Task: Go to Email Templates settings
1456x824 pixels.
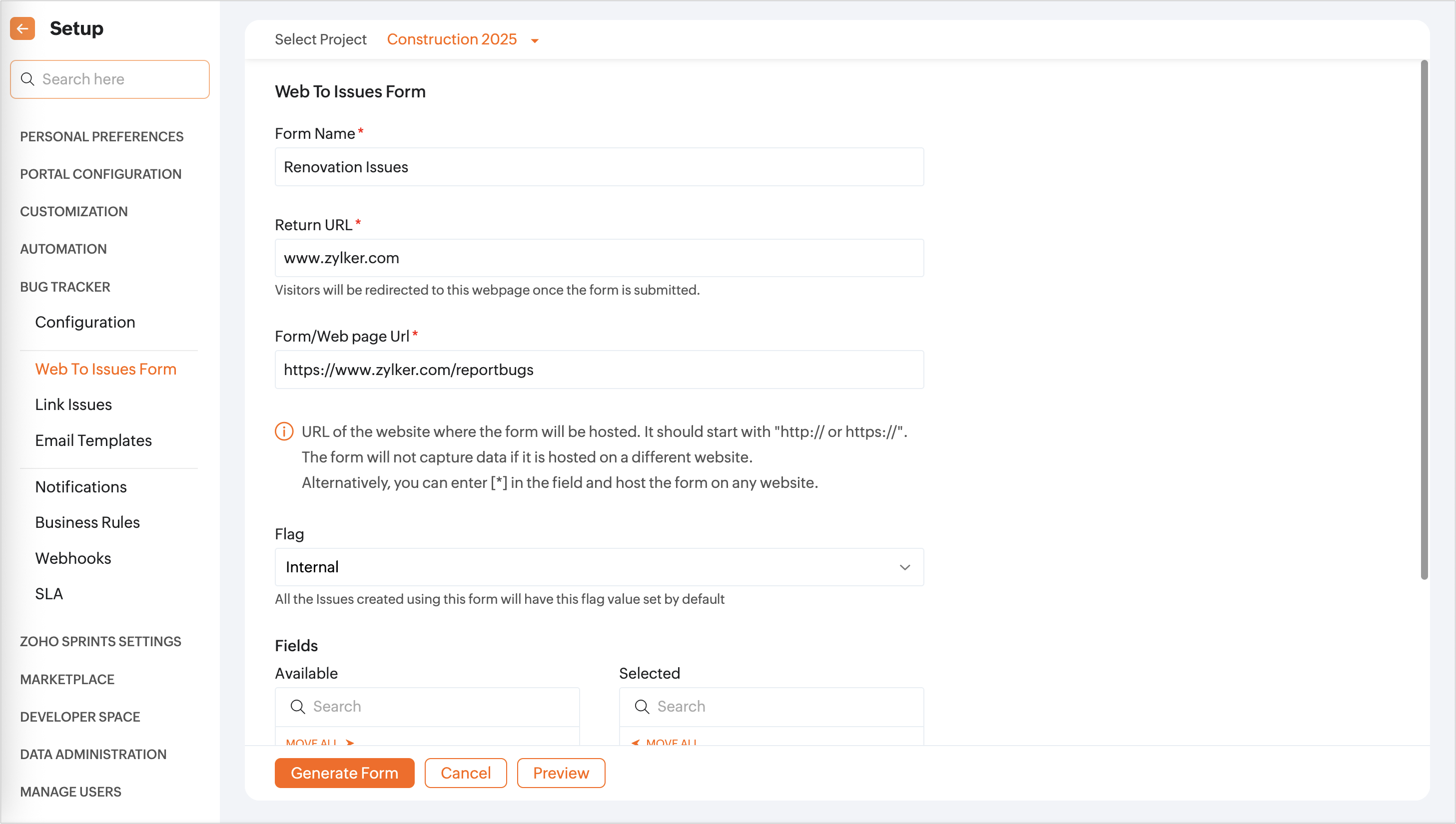Action: click(x=93, y=440)
